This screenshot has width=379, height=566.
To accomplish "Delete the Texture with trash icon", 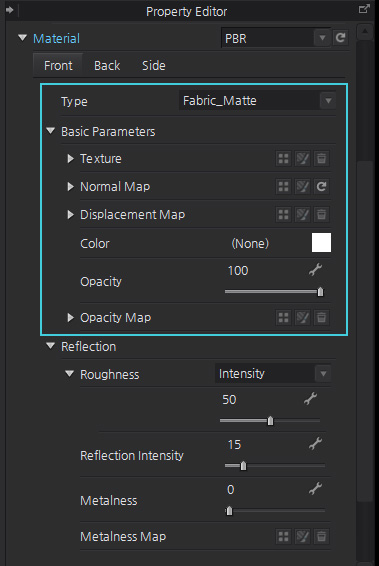I will 321,158.
